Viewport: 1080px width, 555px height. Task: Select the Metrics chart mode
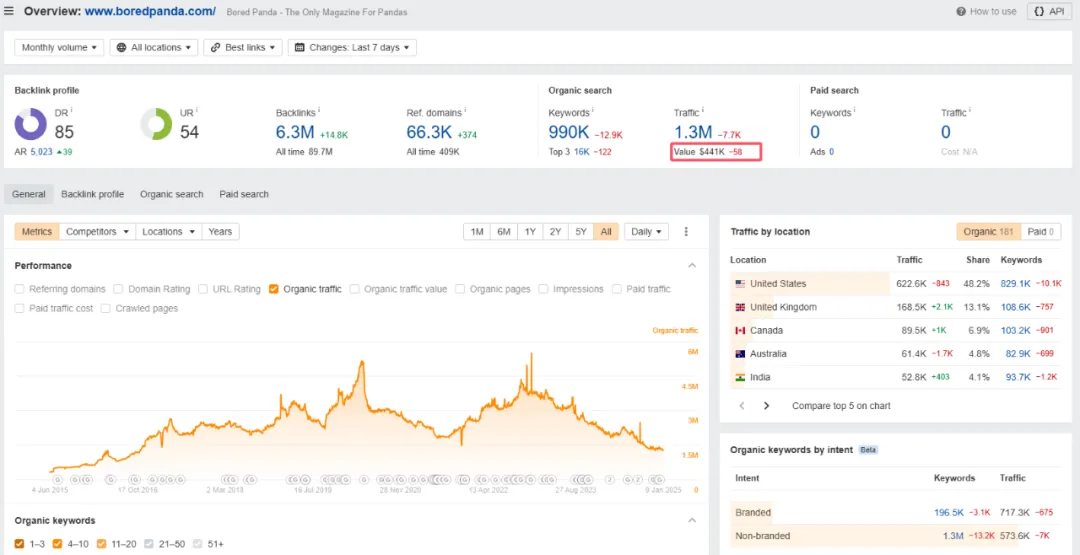(37, 231)
